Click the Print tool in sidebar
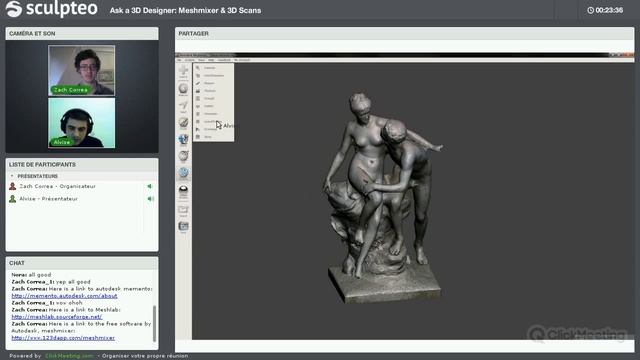The width and height of the screenshot is (640, 360). tap(183, 227)
